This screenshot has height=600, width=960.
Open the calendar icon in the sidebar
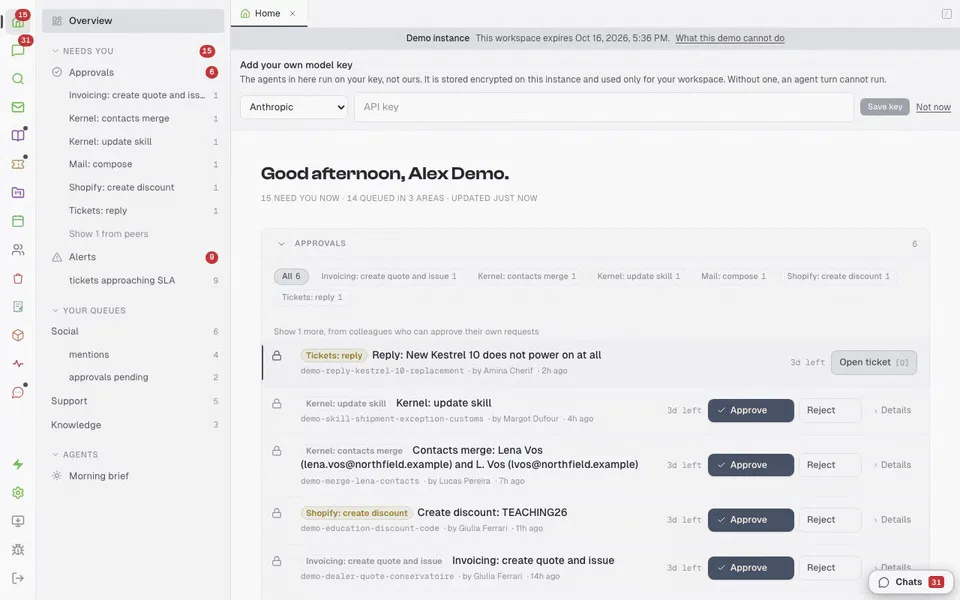[x=18, y=221]
